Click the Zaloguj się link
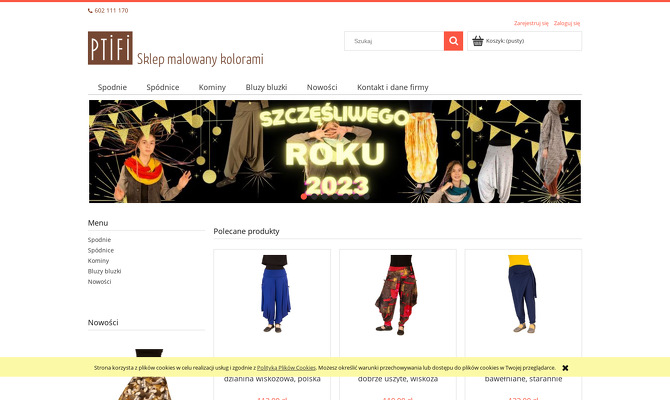The image size is (670, 400). [x=567, y=23]
